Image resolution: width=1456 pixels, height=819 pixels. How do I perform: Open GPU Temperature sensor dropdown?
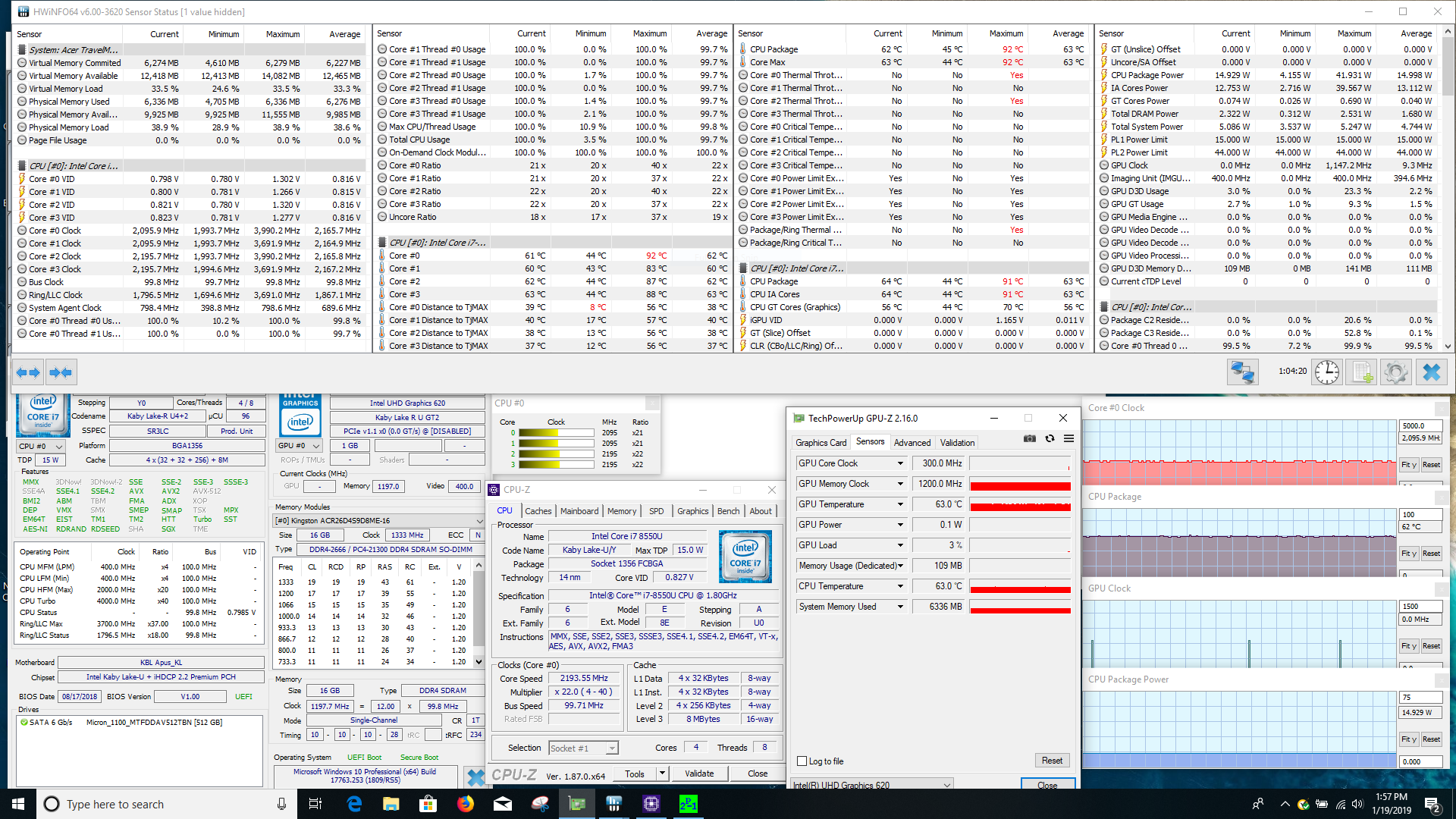coord(900,504)
